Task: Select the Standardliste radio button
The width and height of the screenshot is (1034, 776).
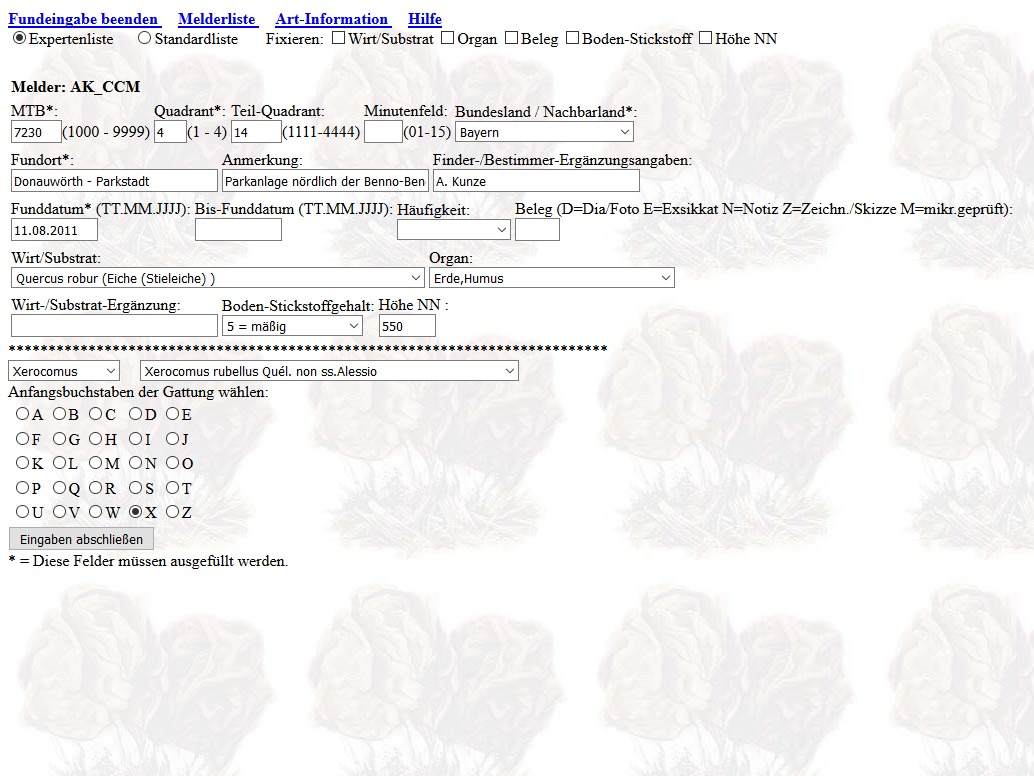Action: pos(144,38)
